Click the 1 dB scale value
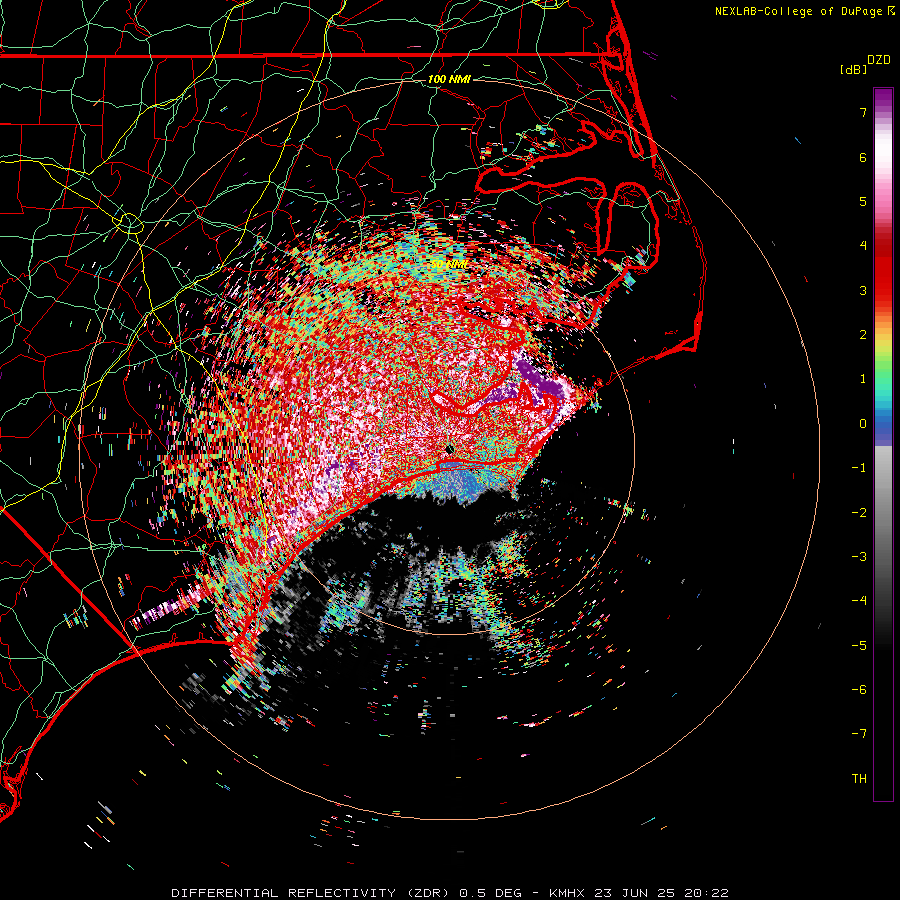Screen dimensions: 900x900 pos(863,379)
